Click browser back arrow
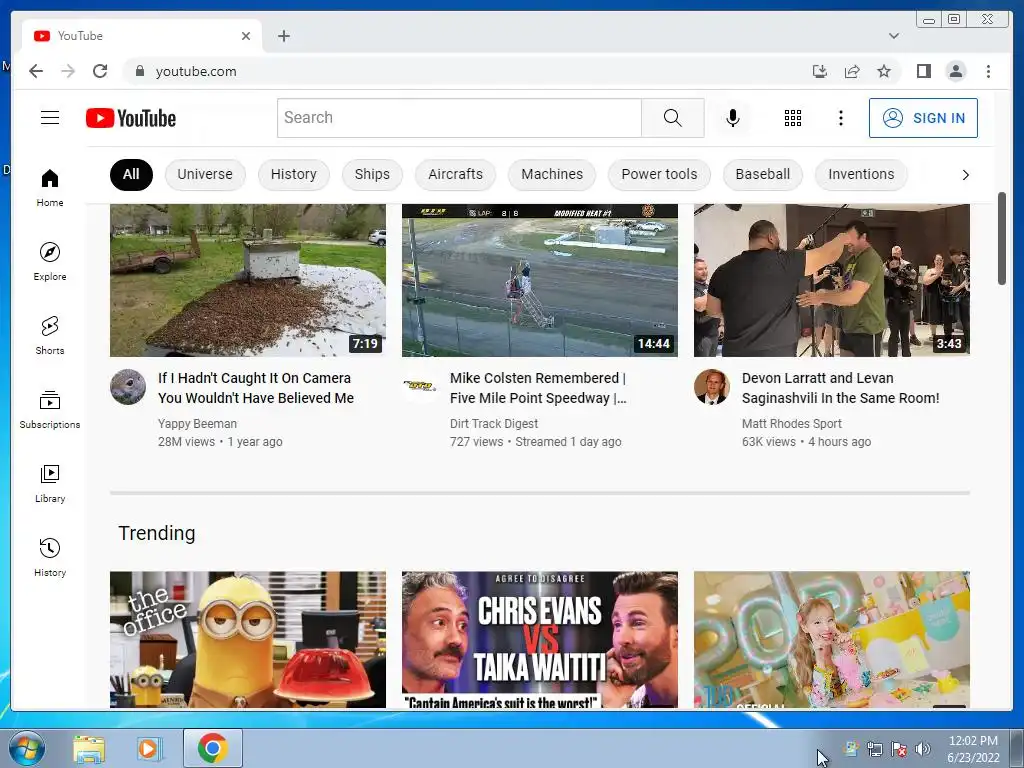The image size is (1024, 768). pos(36,71)
